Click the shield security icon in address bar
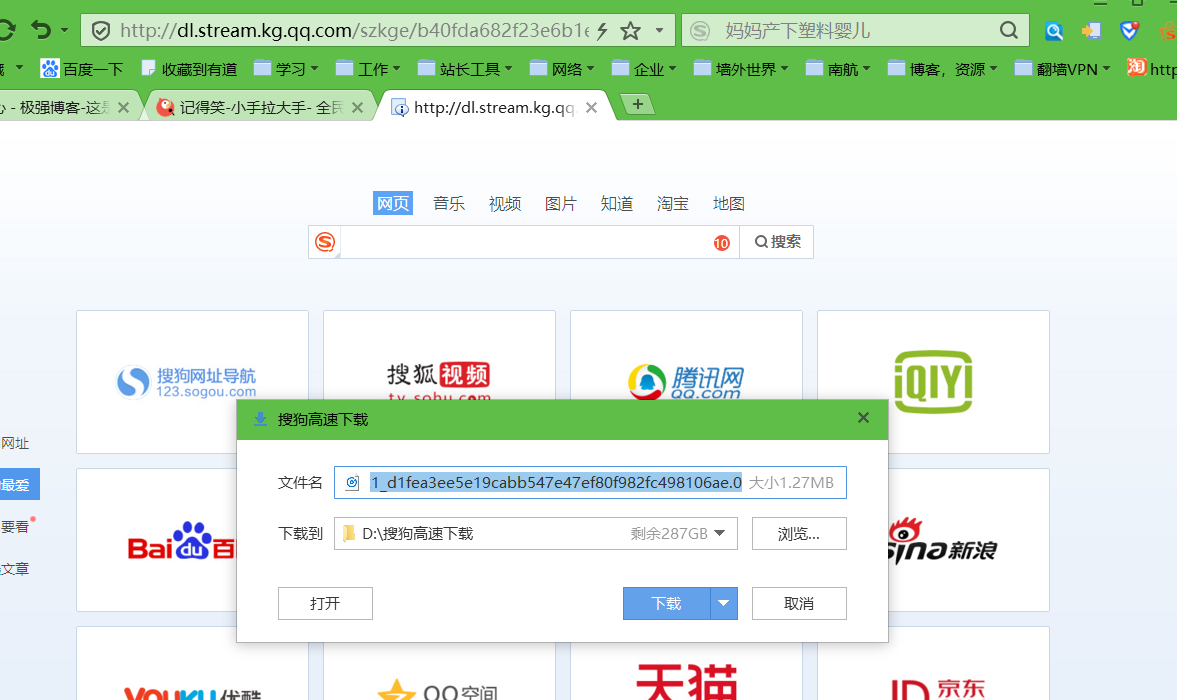Viewport: 1177px width, 700px height. click(101, 31)
